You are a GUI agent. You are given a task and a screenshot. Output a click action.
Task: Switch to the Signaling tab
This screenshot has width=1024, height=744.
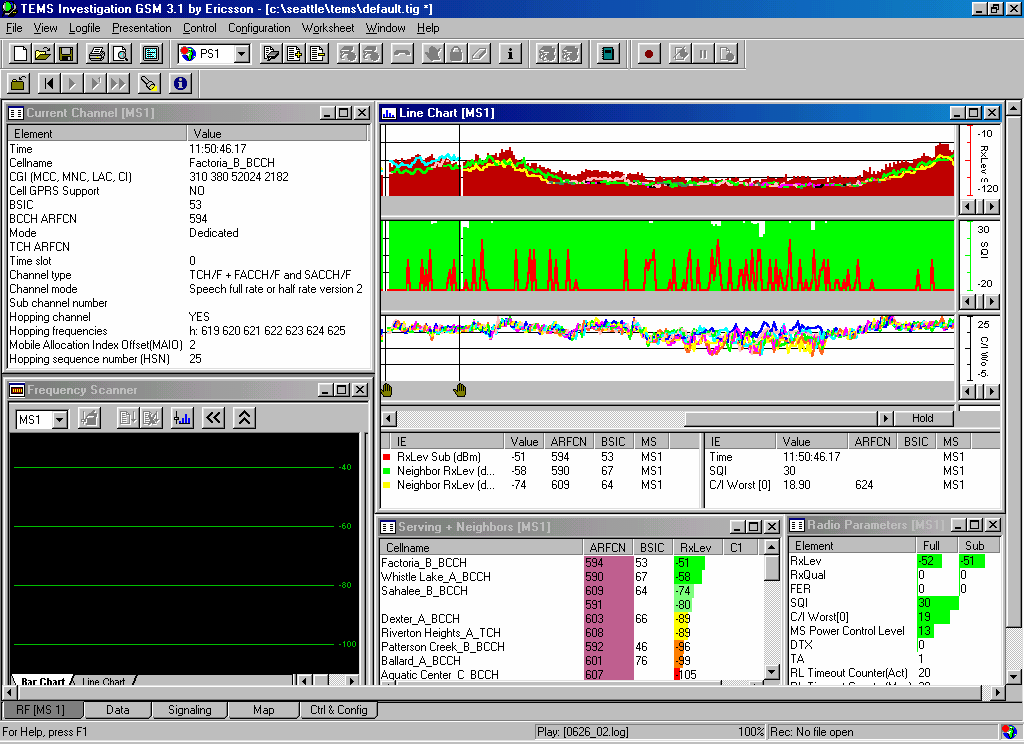click(x=189, y=710)
